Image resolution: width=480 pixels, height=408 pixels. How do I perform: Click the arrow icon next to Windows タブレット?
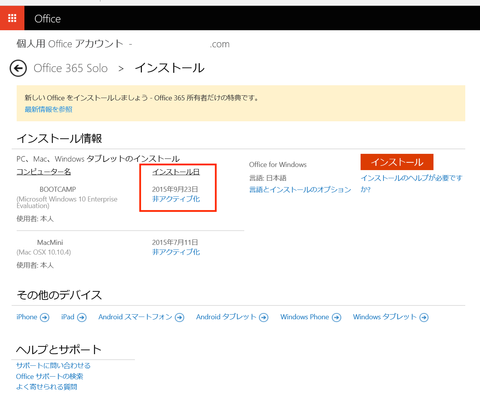click(424, 317)
